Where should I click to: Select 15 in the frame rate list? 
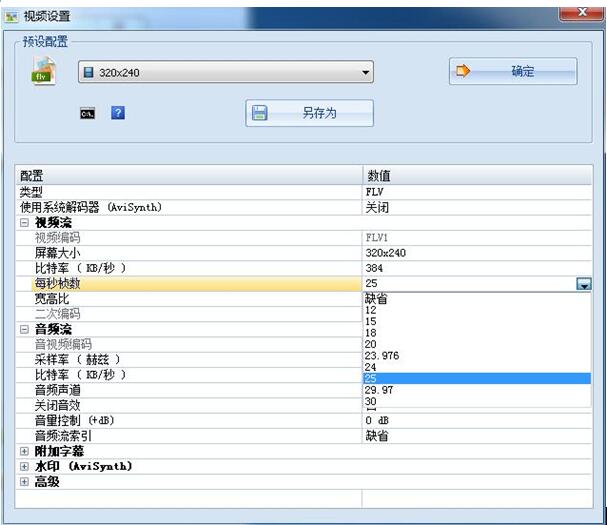pyautogui.click(x=371, y=321)
